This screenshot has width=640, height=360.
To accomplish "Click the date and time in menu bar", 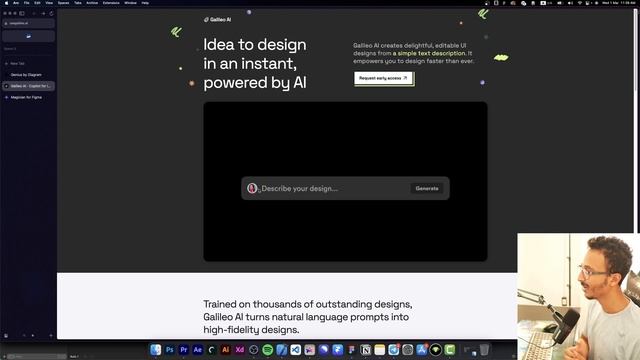I will (x=618, y=3).
